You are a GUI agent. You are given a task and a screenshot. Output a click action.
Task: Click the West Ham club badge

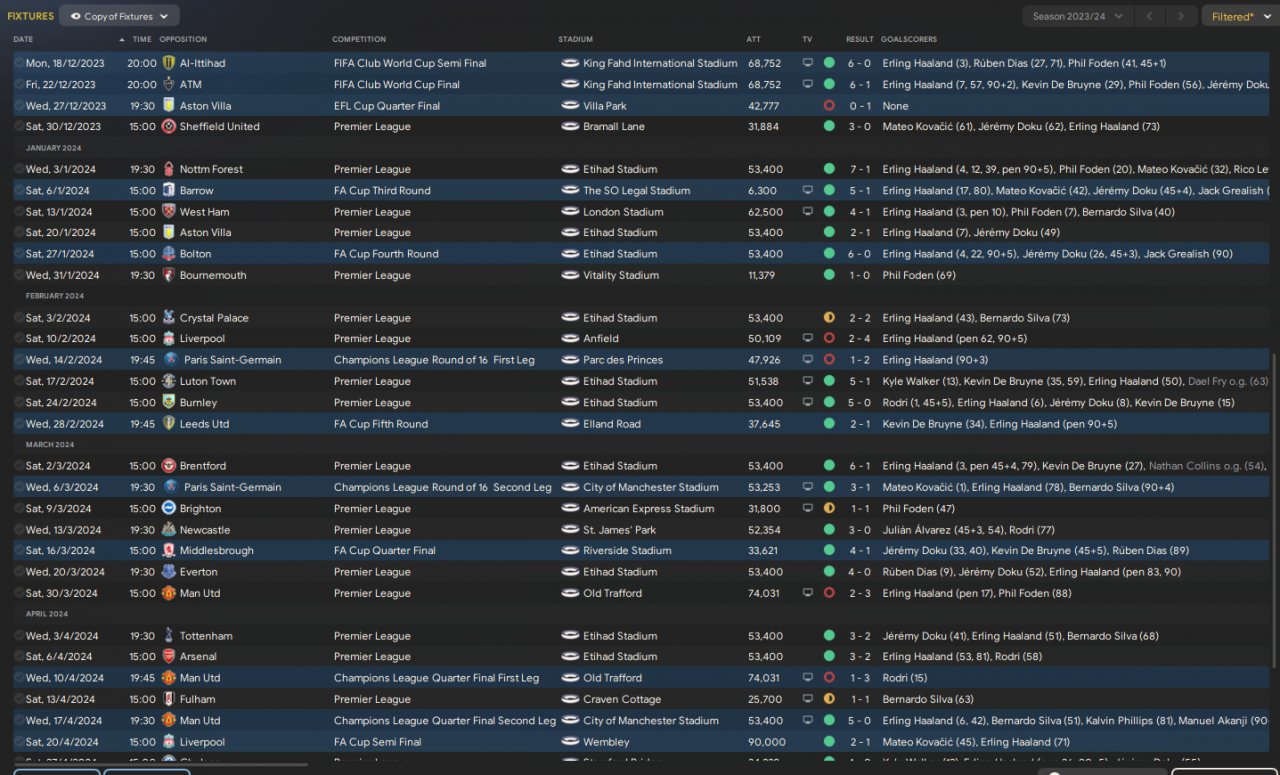[169, 212]
